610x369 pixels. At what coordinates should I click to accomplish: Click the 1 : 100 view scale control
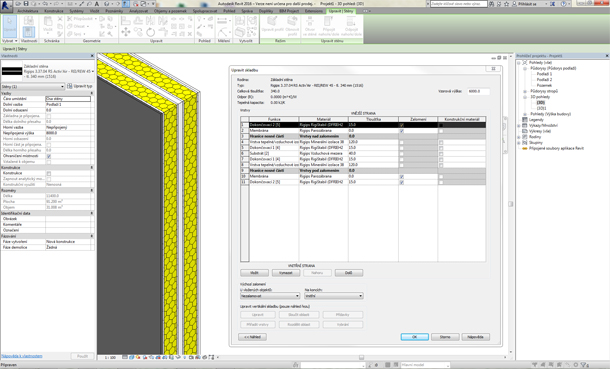tap(110, 357)
